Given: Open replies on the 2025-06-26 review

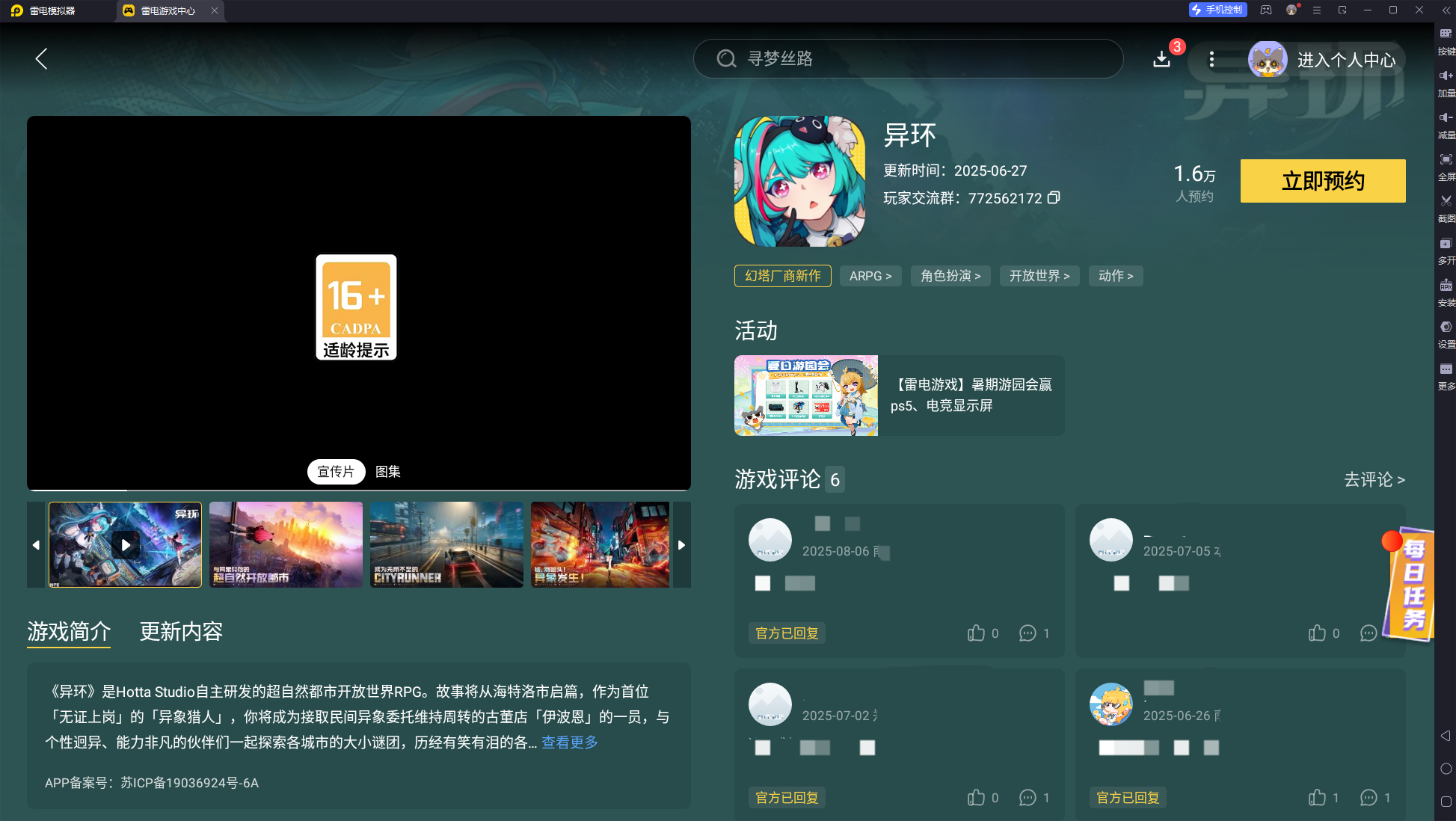Looking at the screenshot, I should click(1369, 798).
